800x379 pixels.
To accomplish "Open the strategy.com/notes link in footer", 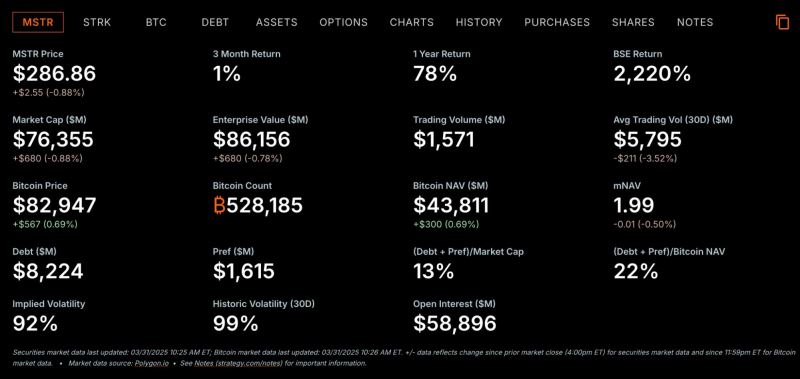I will (x=239, y=363).
